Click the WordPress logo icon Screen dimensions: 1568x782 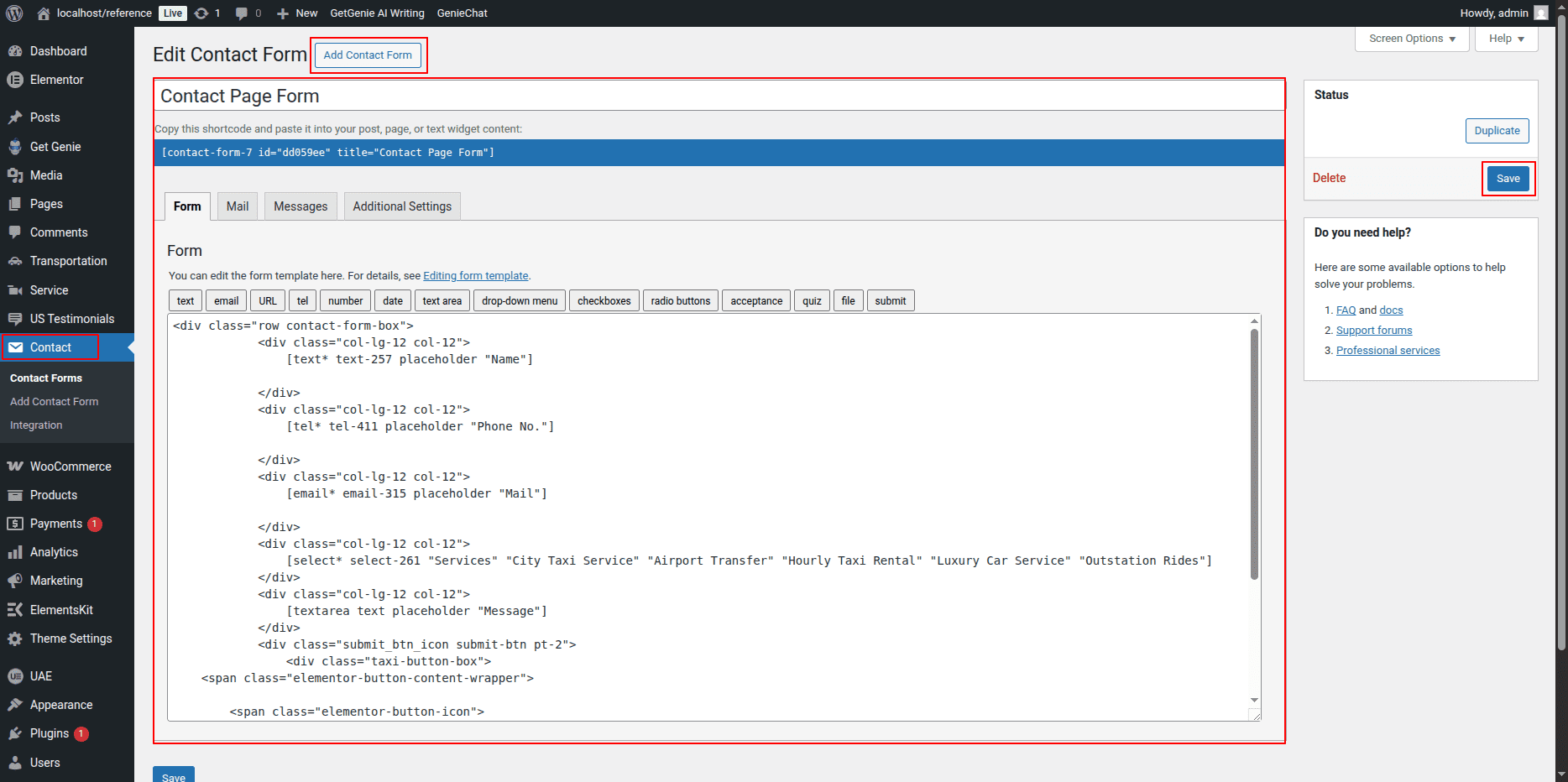point(14,13)
